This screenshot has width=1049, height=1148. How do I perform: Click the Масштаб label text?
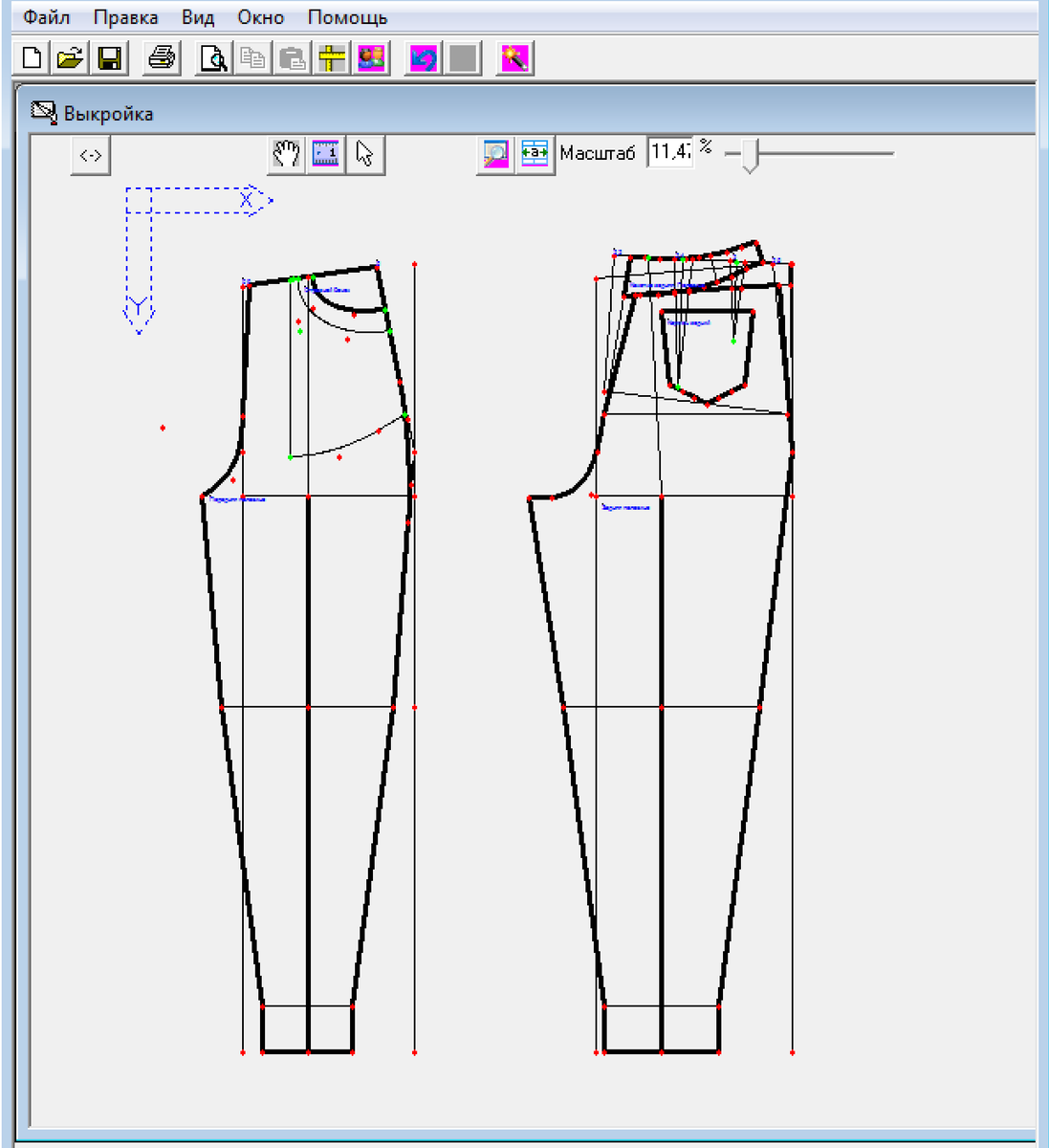point(598,153)
